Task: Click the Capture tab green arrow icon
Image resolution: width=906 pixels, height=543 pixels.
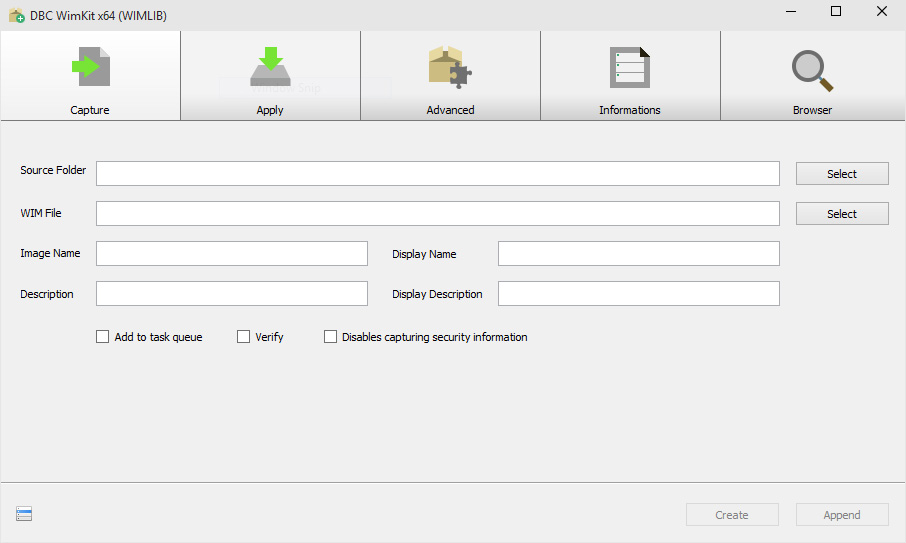Action: click(x=90, y=67)
